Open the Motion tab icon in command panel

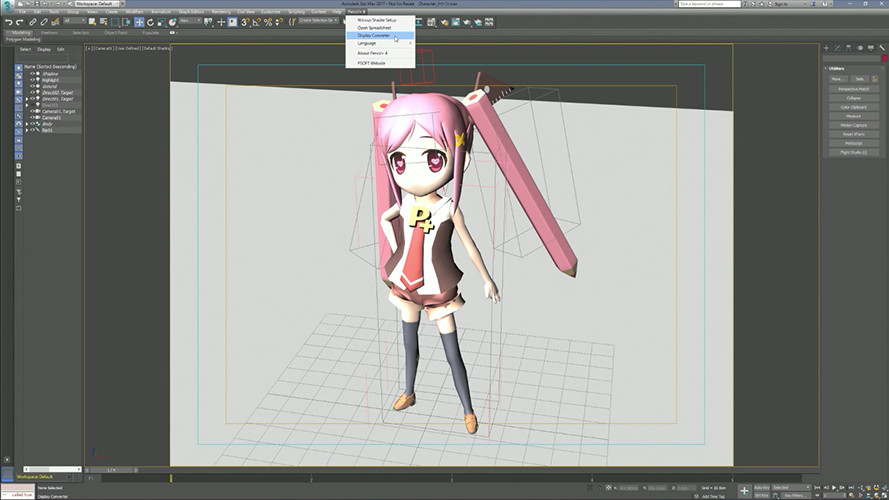point(860,48)
